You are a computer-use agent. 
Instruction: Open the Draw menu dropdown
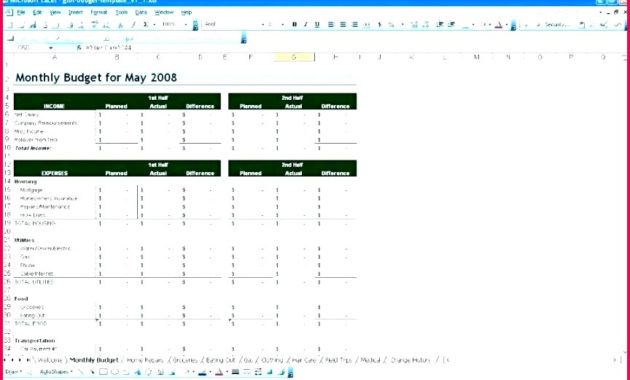click(x=14, y=372)
